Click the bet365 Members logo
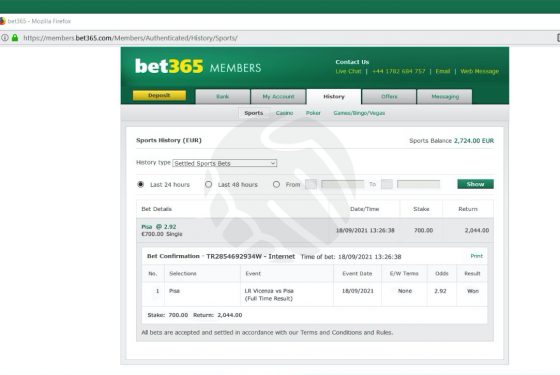 (x=198, y=66)
